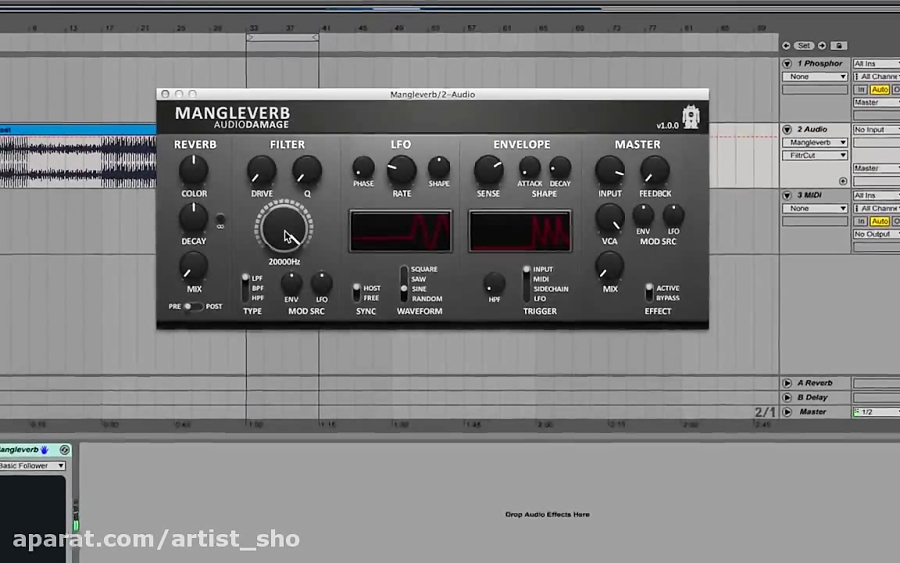900x563 pixels.
Task: Click the LFO SHAPE knob
Action: click(439, 168)
